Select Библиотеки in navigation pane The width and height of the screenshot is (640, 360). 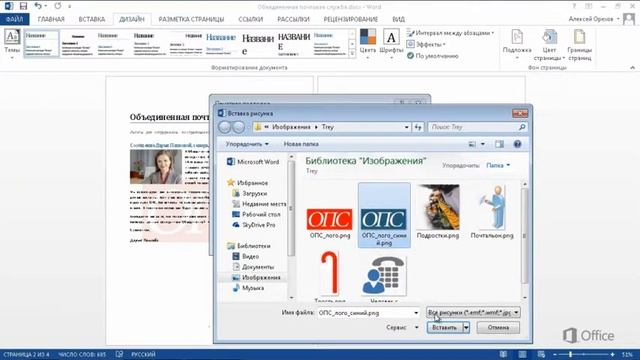pyautogui.click(x=249, y=246)
